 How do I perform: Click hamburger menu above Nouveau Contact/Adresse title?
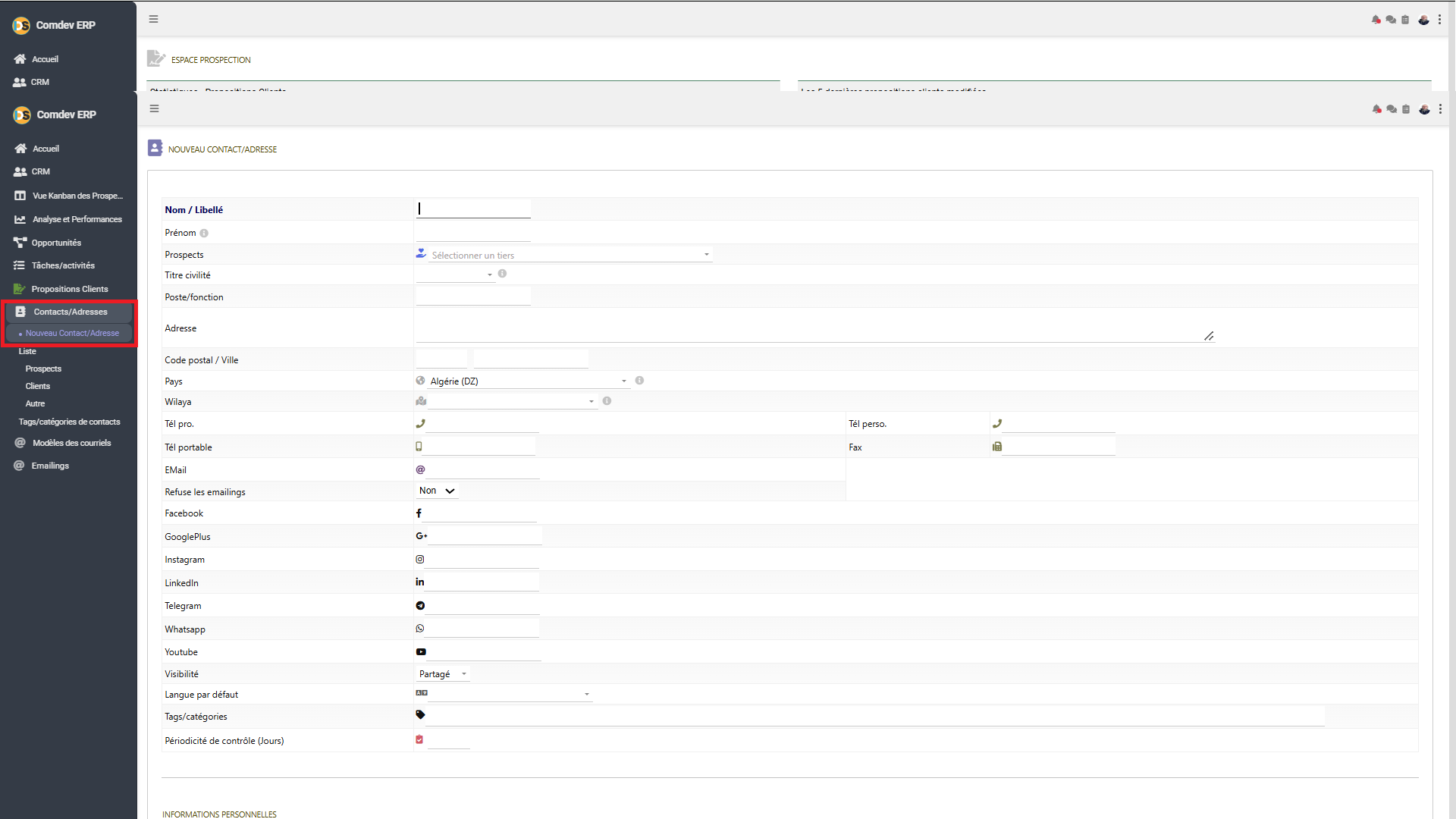[x=154, y=108]
